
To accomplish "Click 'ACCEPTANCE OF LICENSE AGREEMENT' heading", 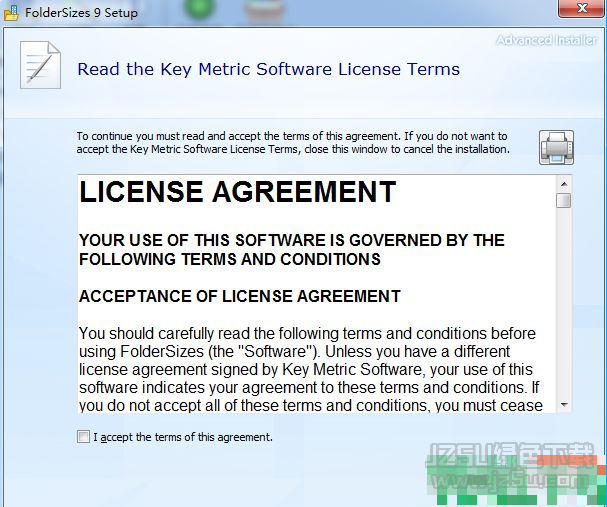I will point(240,296).
